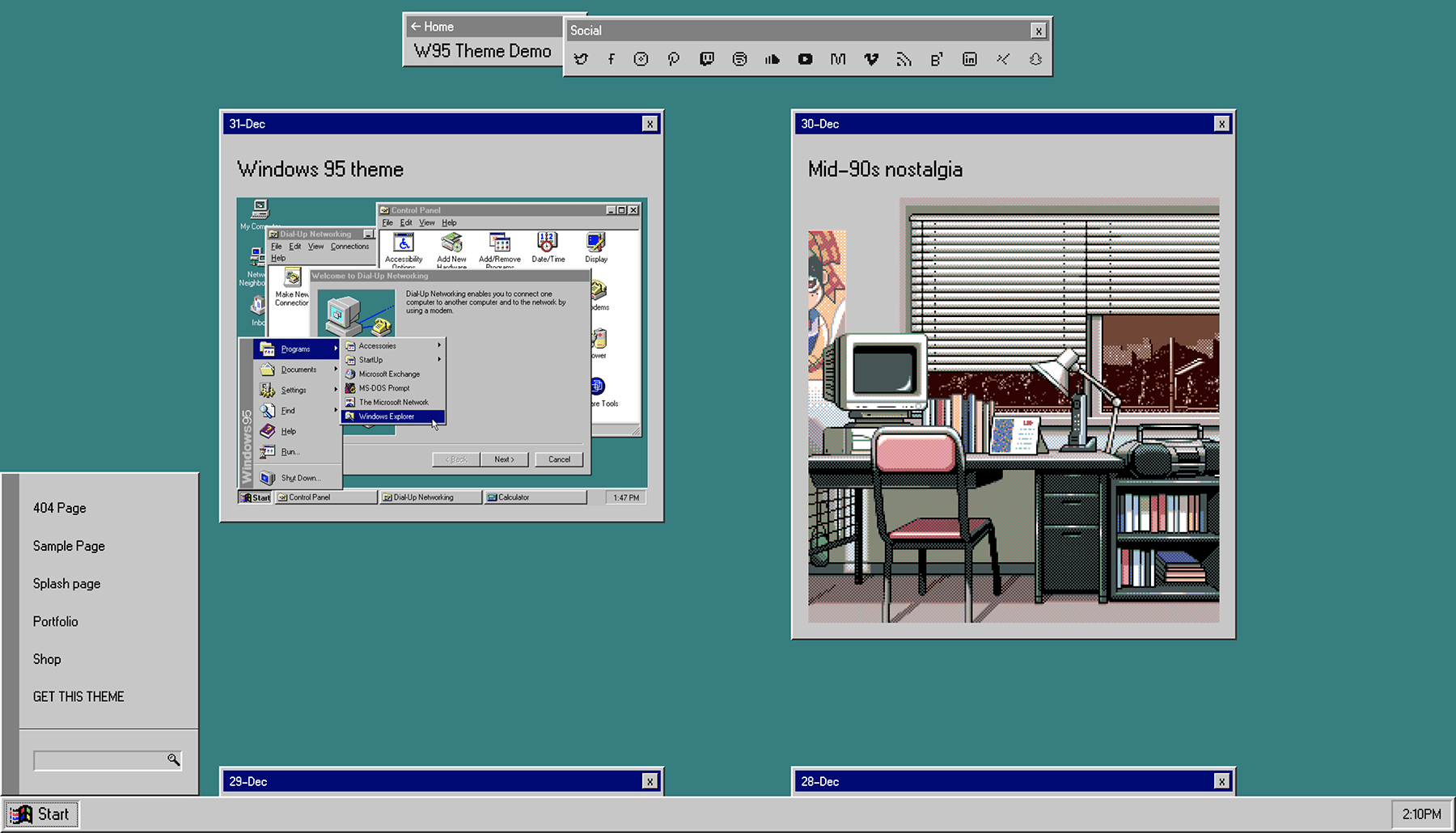This screenshot has height=833, width=1456.
Task: Focus the search text field in start menu
Action: point(99,760)
